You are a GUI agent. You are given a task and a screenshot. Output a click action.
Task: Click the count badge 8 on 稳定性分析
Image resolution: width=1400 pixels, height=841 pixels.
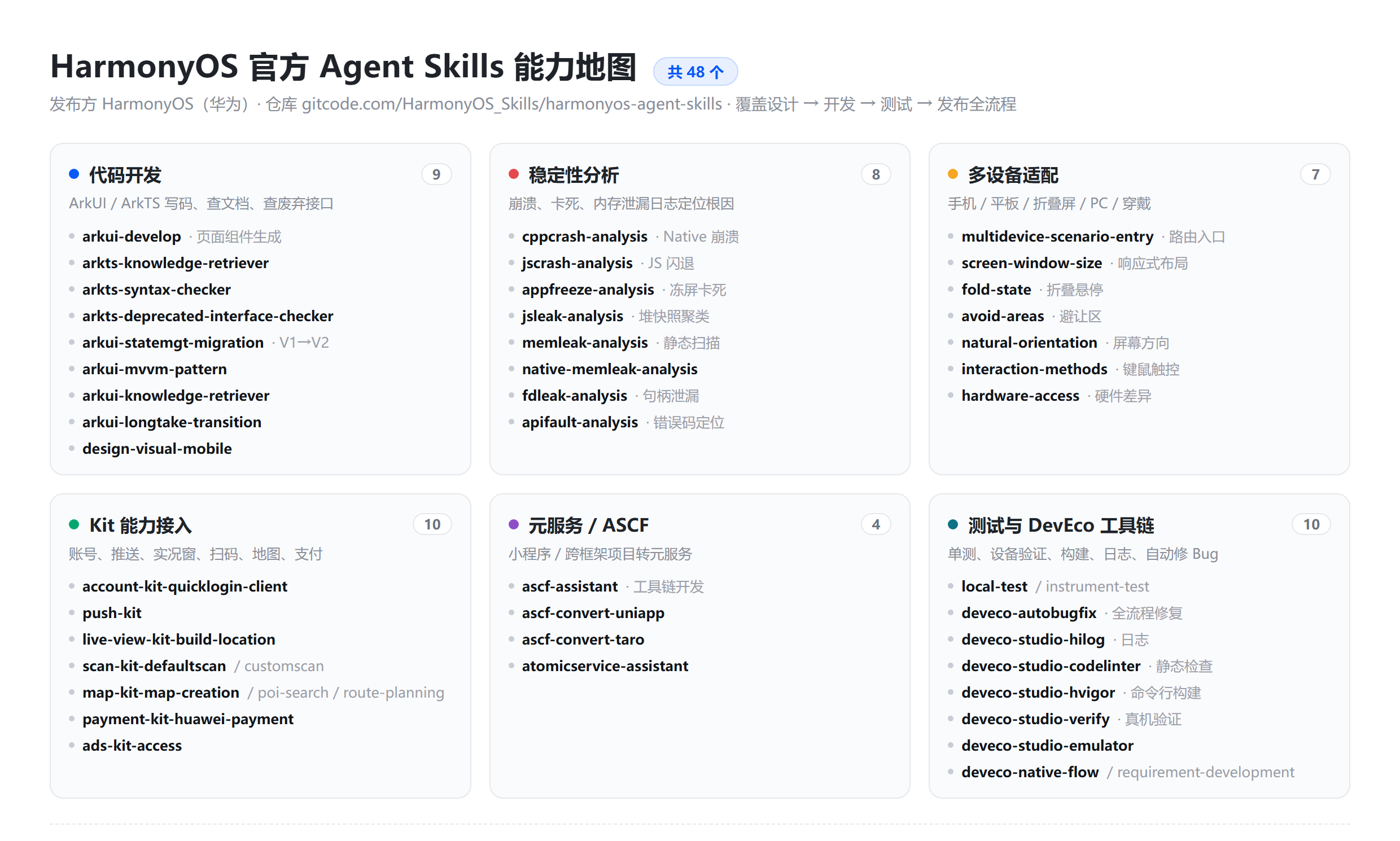(x=876, y=174)
